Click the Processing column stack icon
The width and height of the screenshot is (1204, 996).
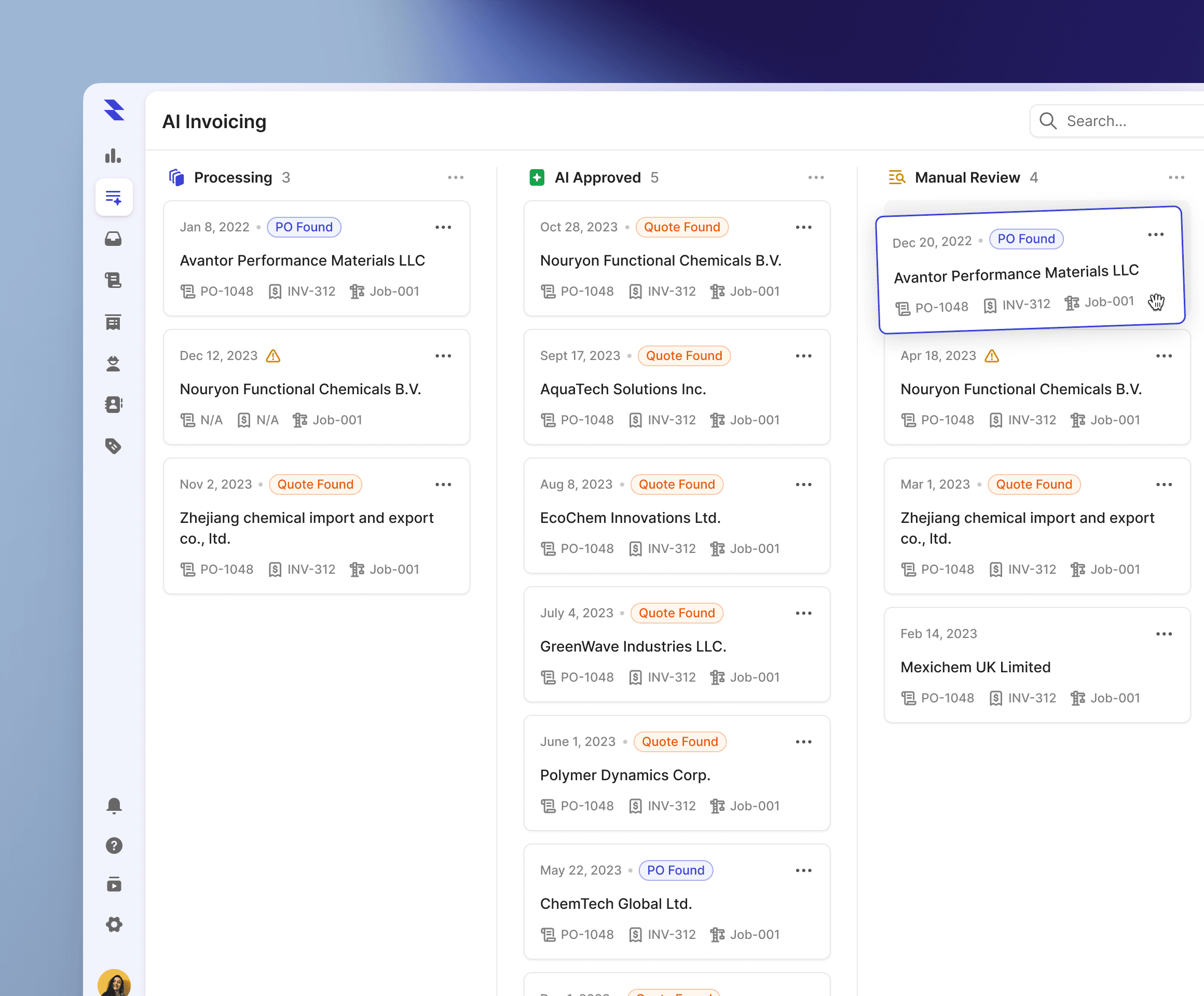[176, 177]
